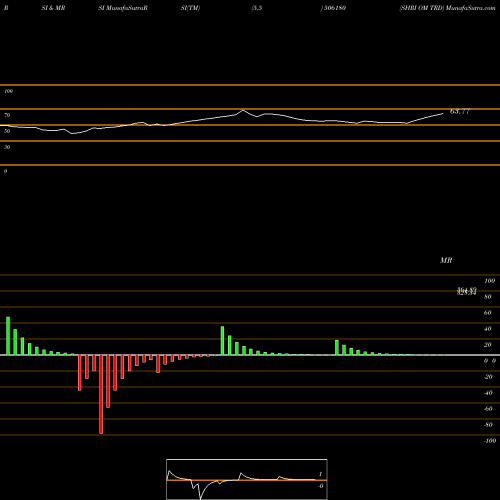The height and width of the screenshot is (500, 500).
Task: Click the MR axis label 60
Action: (488, 313)
